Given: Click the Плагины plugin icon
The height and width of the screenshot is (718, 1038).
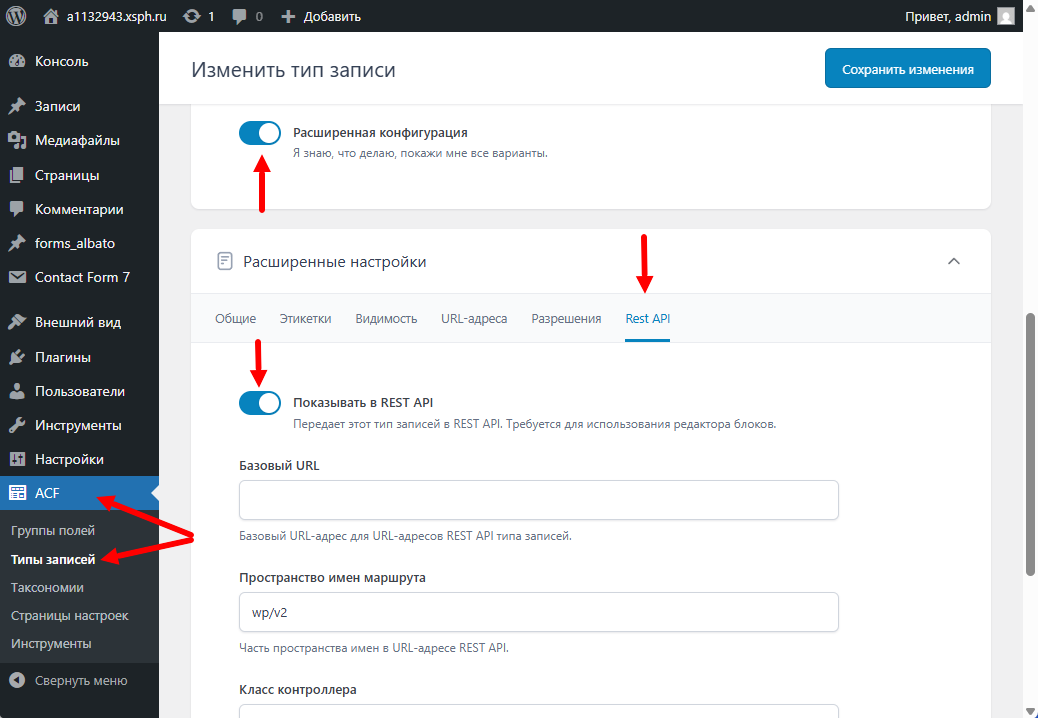Looking at the screenshot, I should [16, 357].
